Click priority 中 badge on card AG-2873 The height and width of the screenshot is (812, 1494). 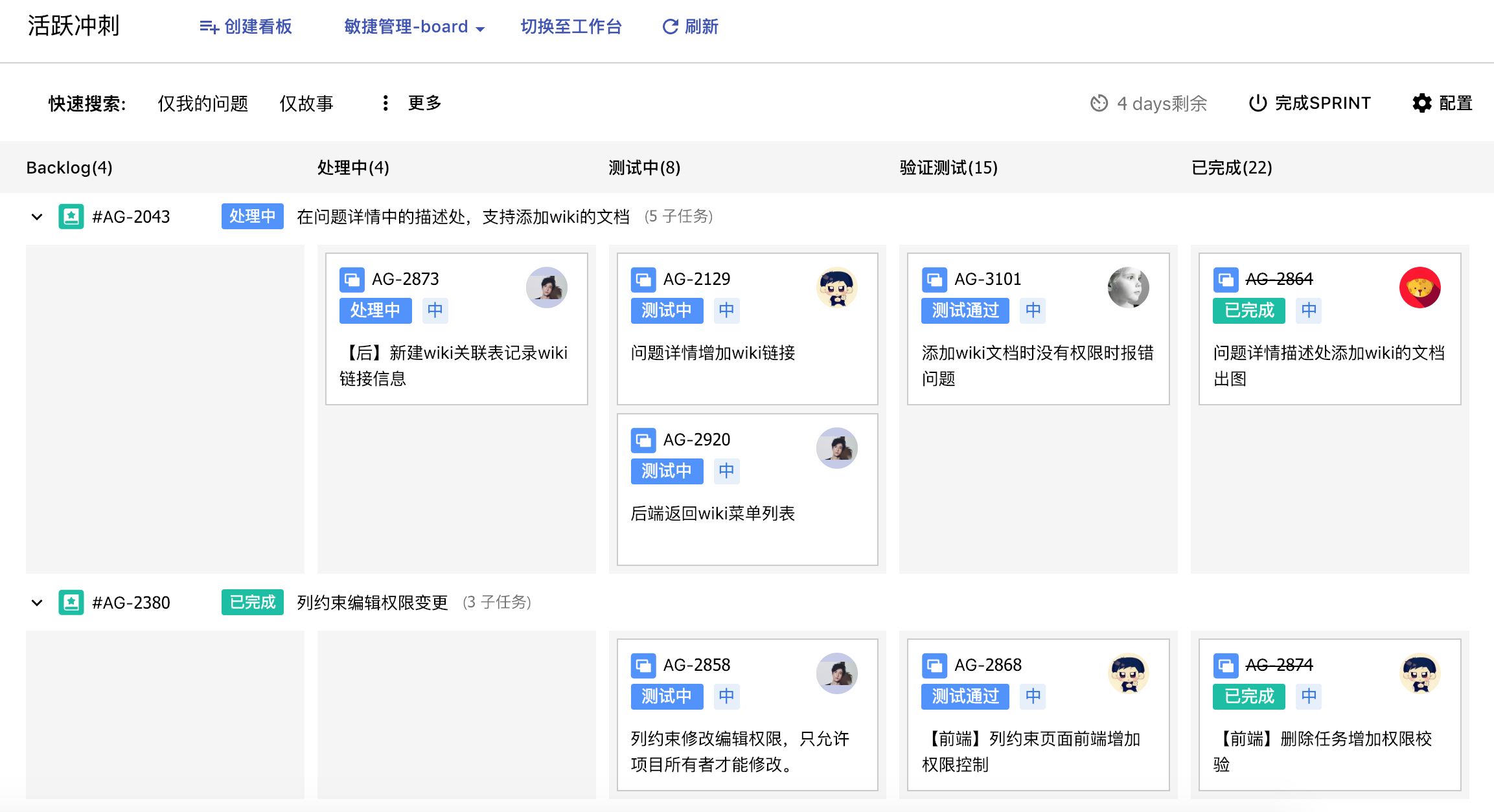click(435, 311)
